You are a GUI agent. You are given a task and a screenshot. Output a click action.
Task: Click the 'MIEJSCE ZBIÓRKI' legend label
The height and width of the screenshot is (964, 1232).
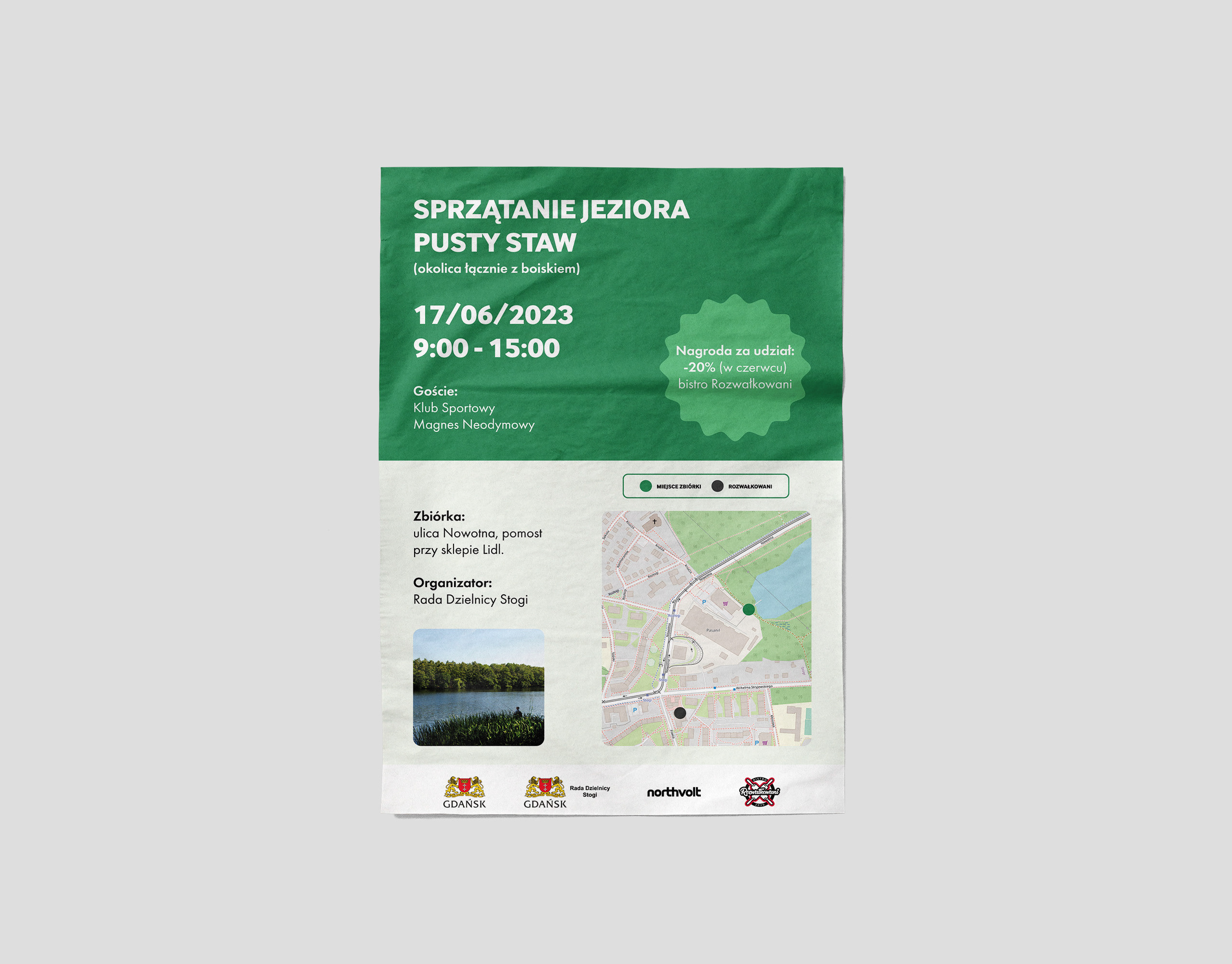pos(678,486)
